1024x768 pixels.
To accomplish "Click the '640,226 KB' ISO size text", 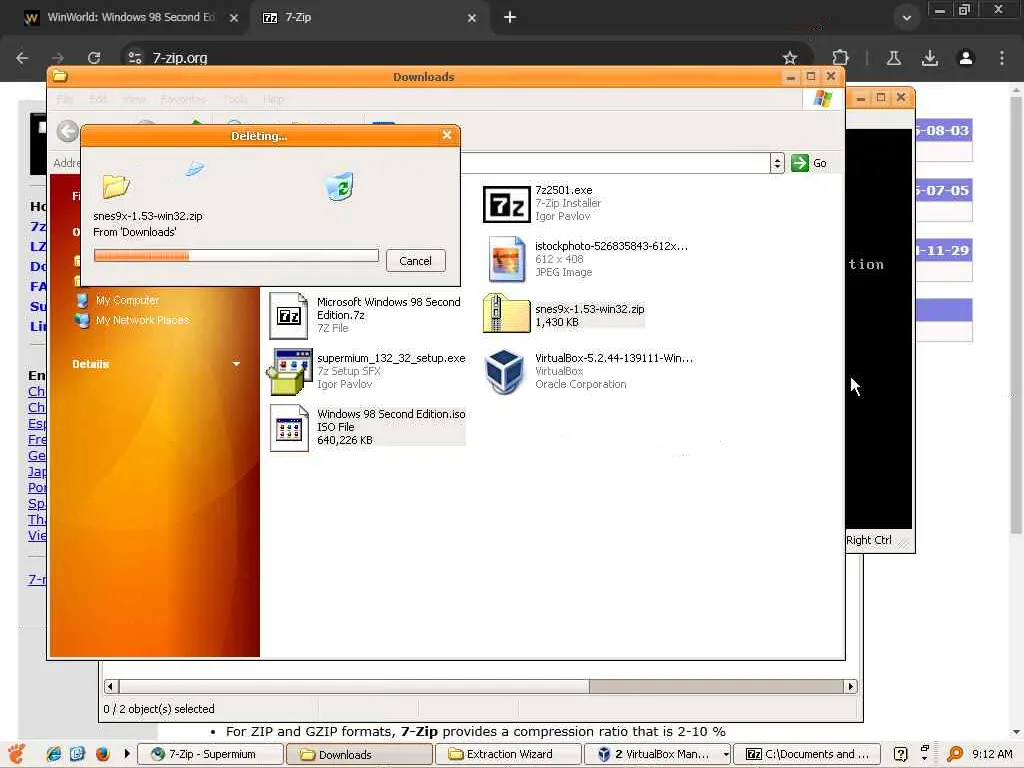I will (x=345, y=440).
